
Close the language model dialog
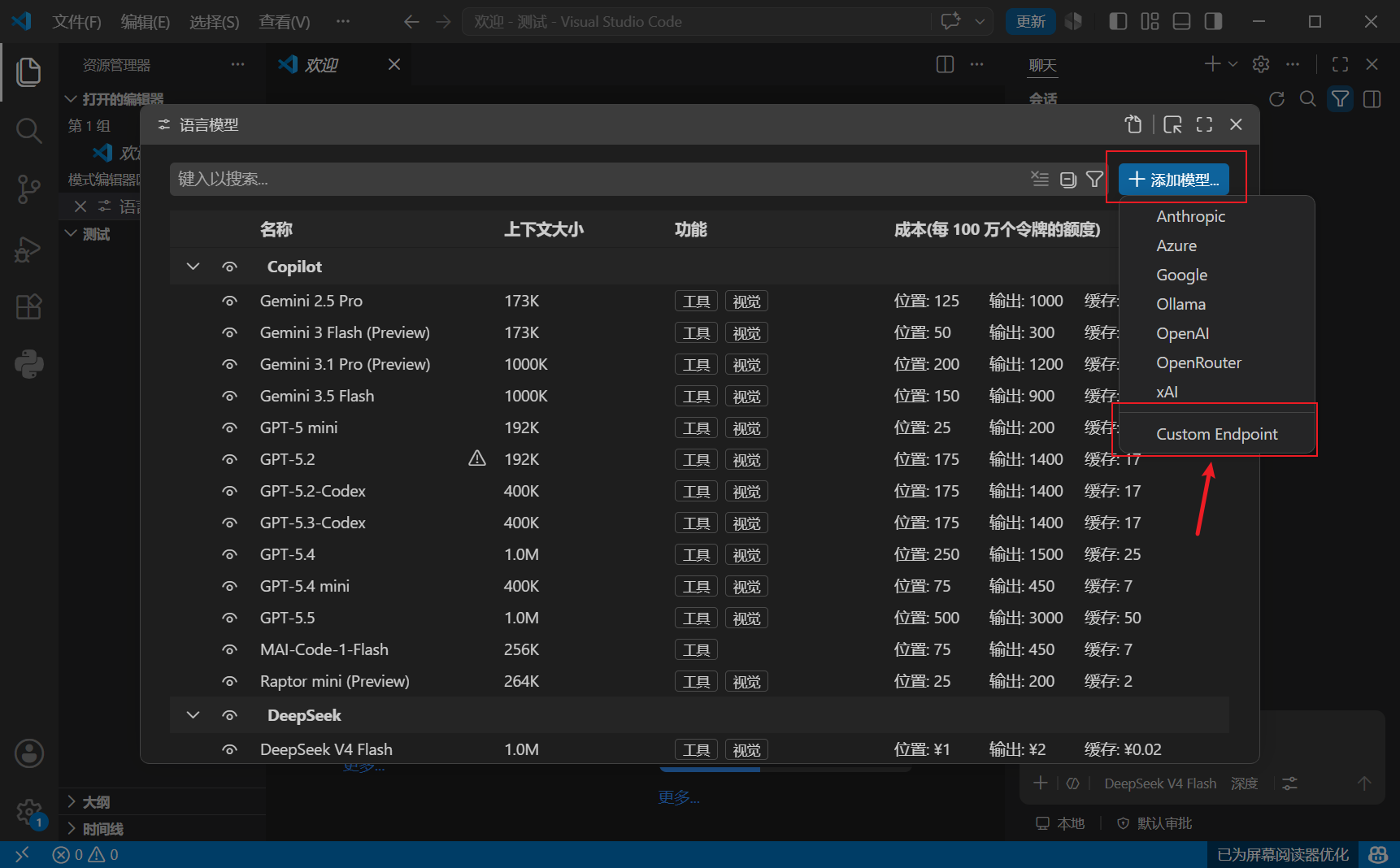click(x=1236, y=124)
